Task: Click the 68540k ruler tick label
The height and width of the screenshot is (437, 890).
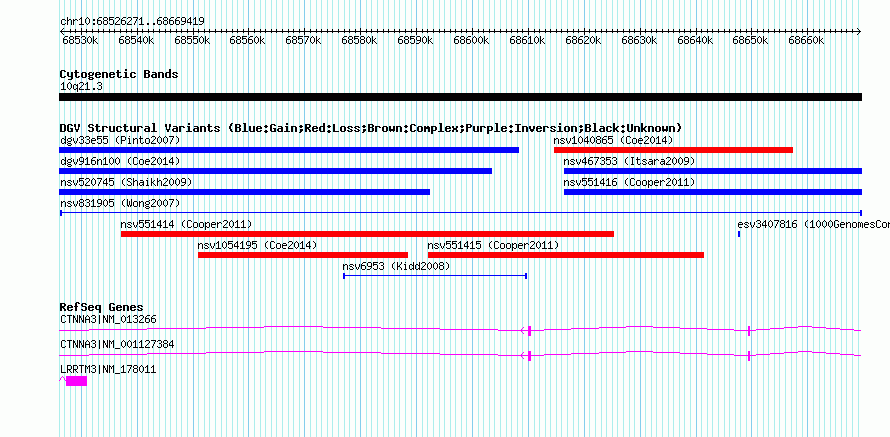Action: tap(136, 41)
